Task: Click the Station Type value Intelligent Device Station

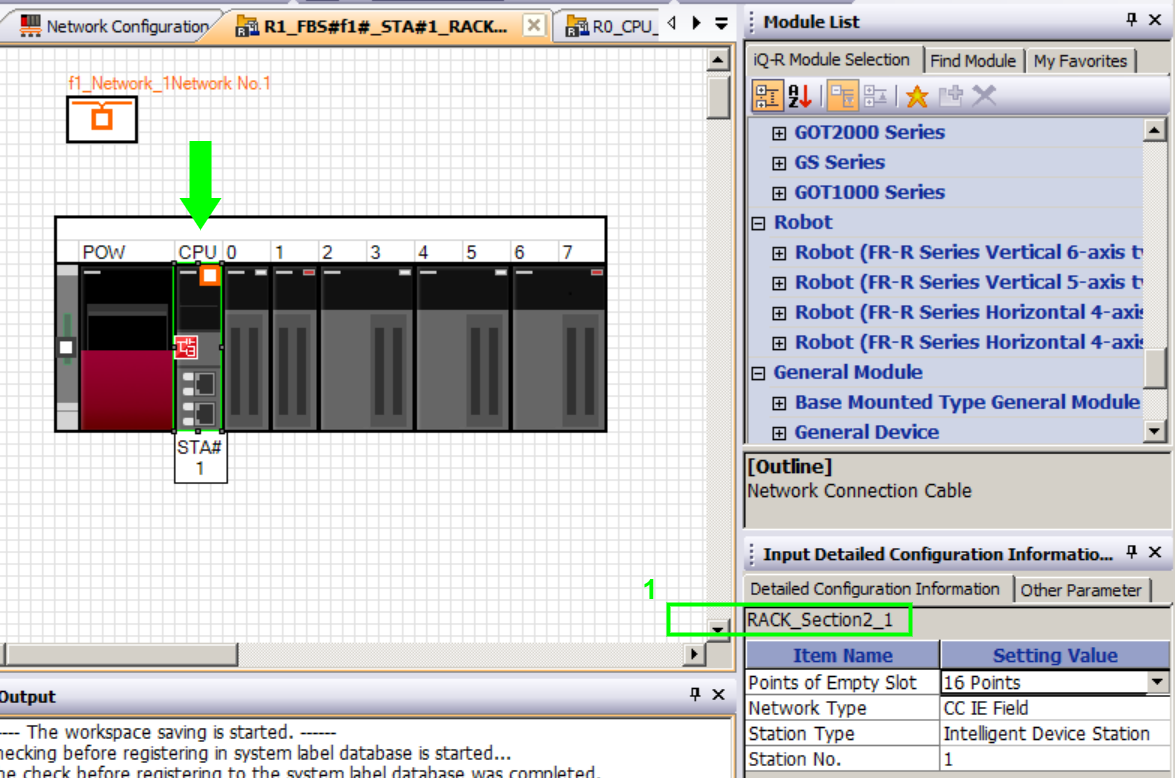Action: click(1055, 733)
